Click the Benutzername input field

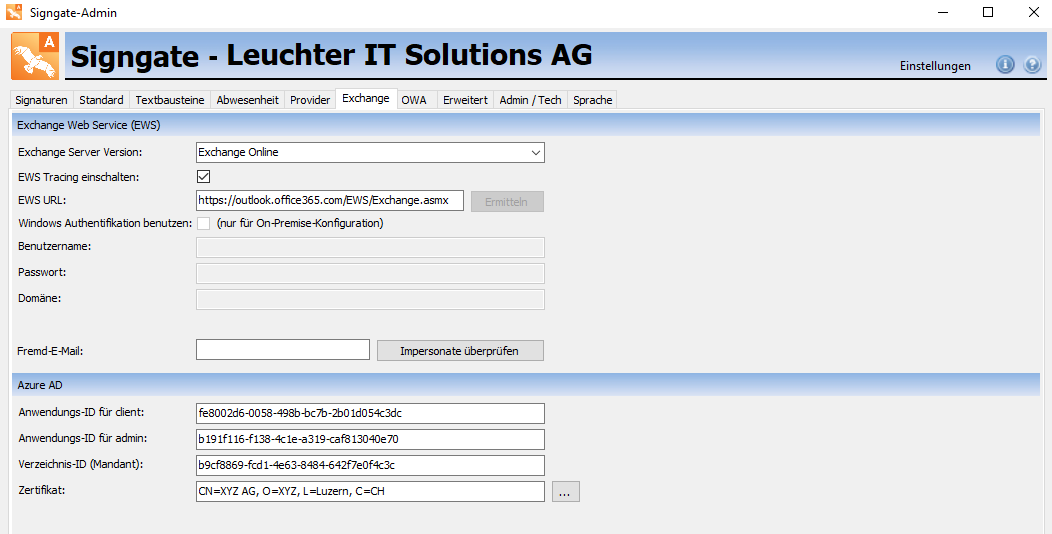[x=370, y=248]
